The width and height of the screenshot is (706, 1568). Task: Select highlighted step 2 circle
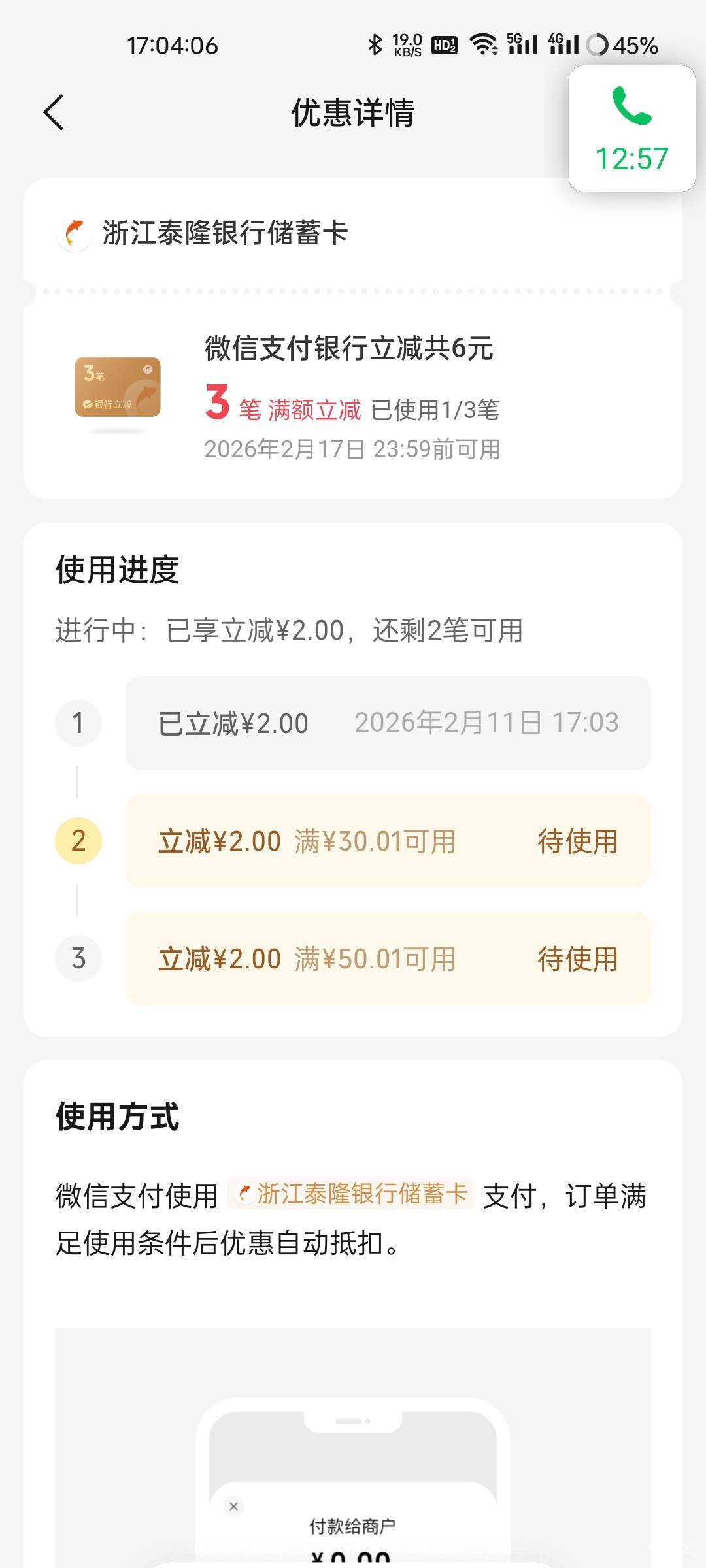[78, 841]
